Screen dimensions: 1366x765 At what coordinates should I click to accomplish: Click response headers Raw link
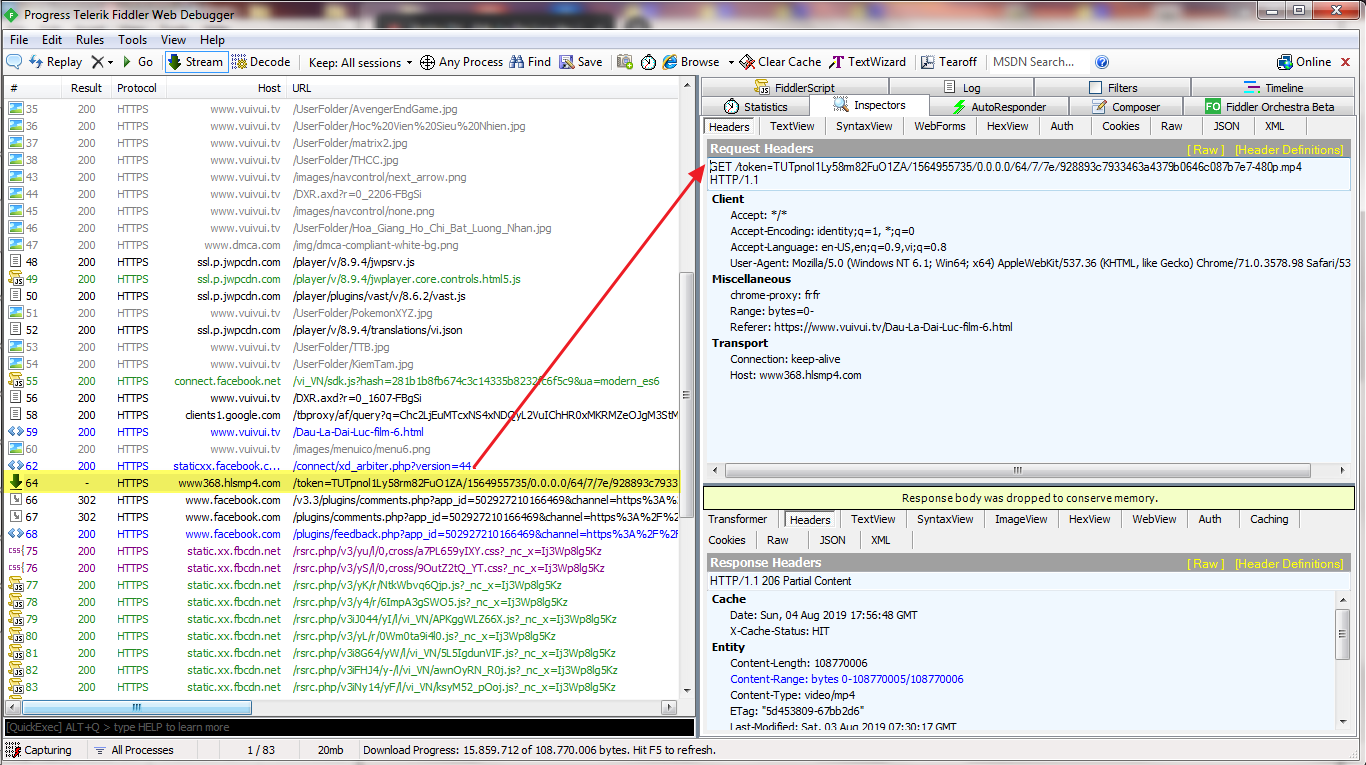point(1205,564)
